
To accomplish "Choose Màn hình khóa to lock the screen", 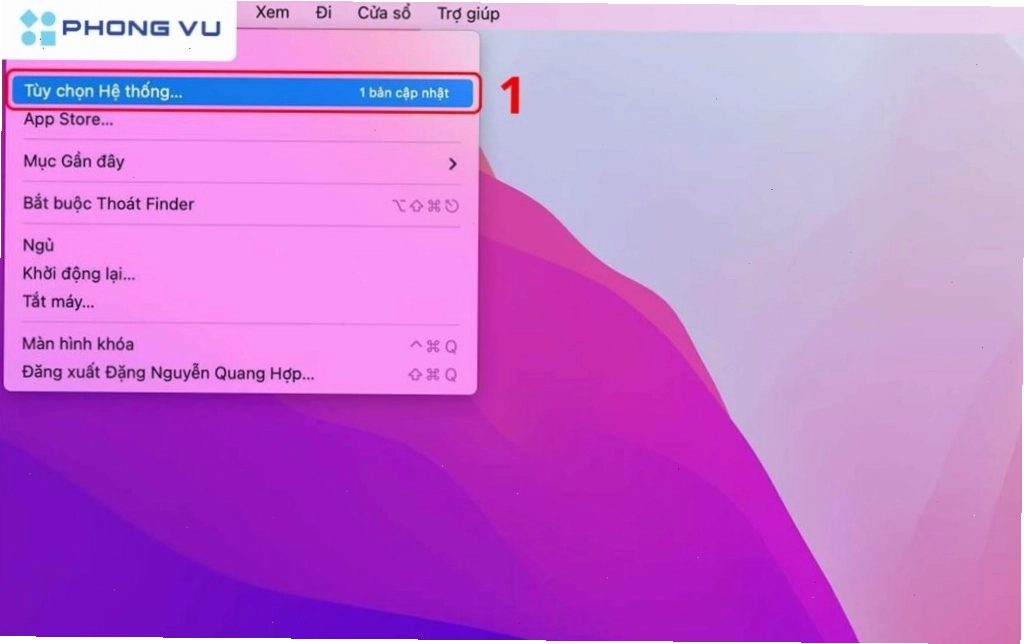I will pos(242,344).
